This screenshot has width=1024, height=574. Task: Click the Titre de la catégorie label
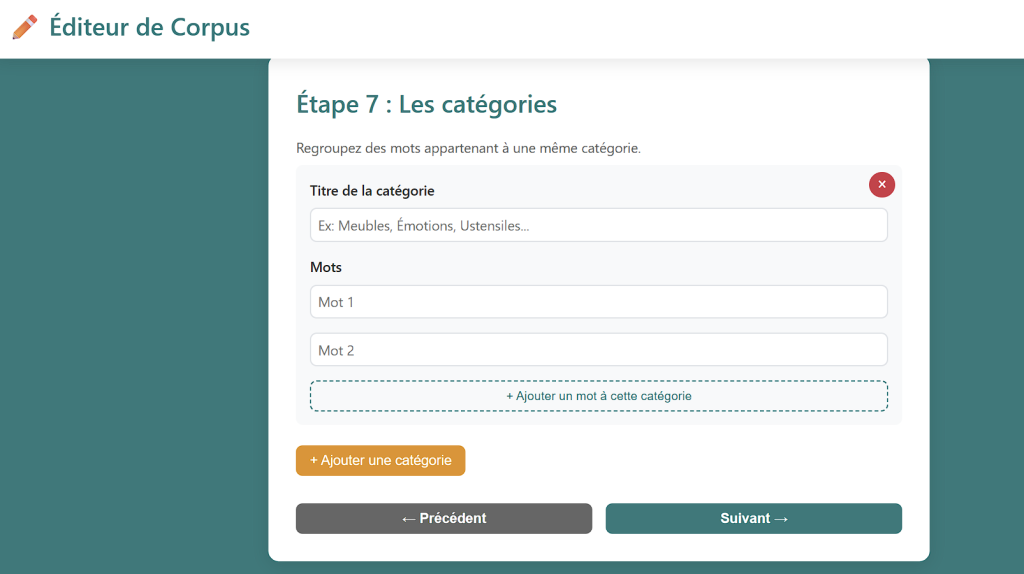pyautogui.click(x=372, y=190)
